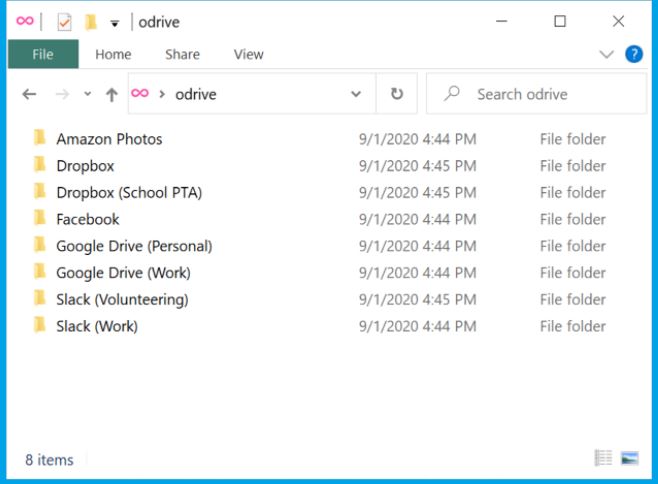658x484 pixels.
Task: Go forward with the right arrow
Action: pos(63,94)
